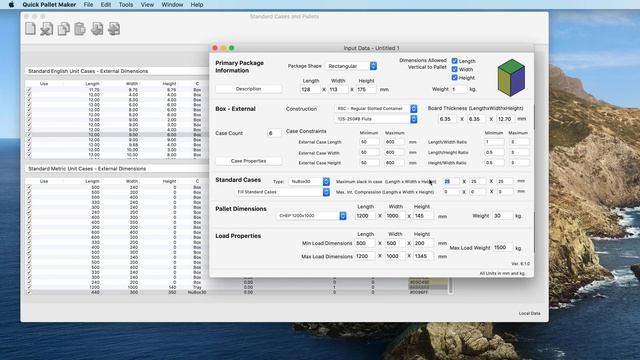The height and width of the screenshot is (360, 640).
Task: Click External Case Width maximum field
Action: coord(394,152)
